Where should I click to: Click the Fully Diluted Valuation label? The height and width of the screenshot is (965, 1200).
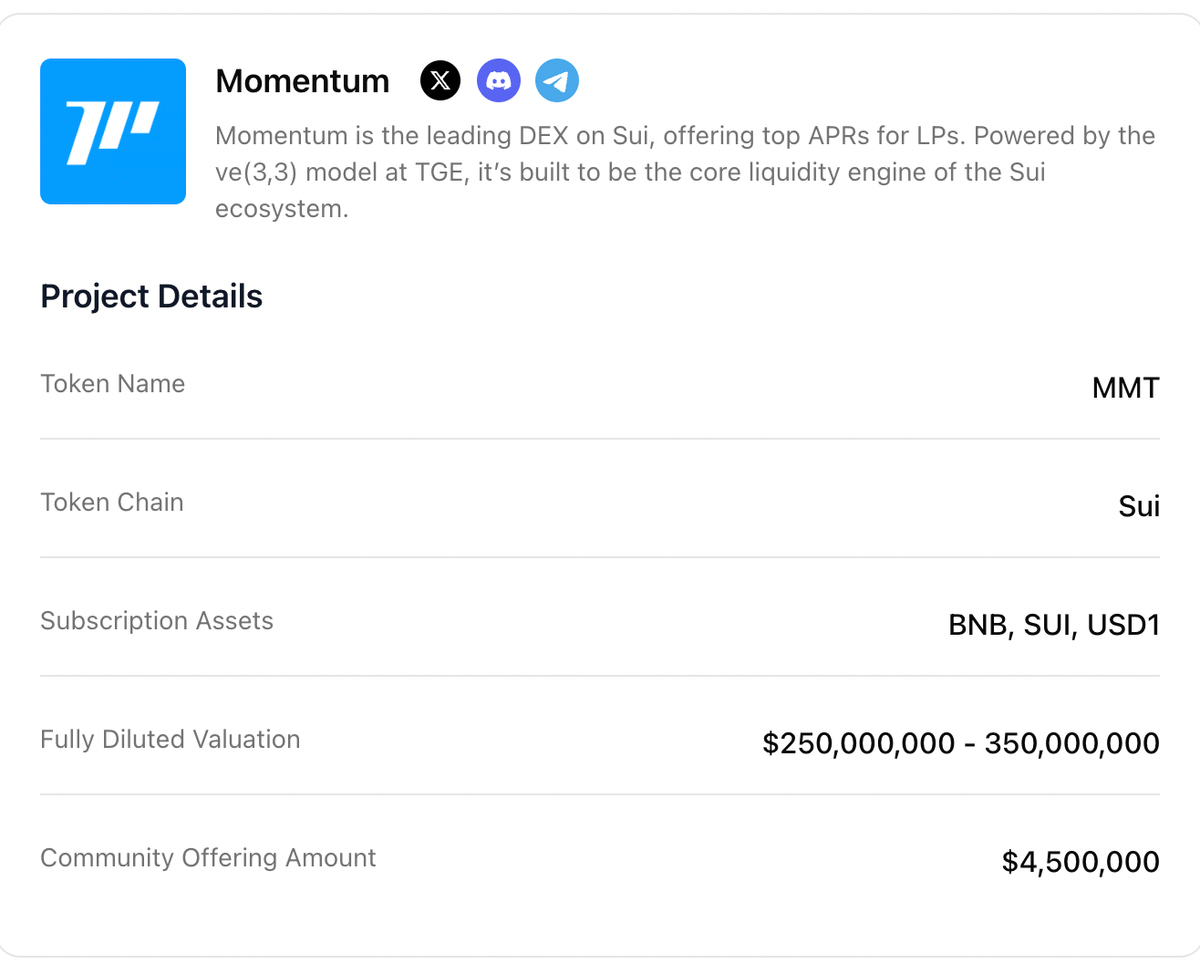(170, 739)
